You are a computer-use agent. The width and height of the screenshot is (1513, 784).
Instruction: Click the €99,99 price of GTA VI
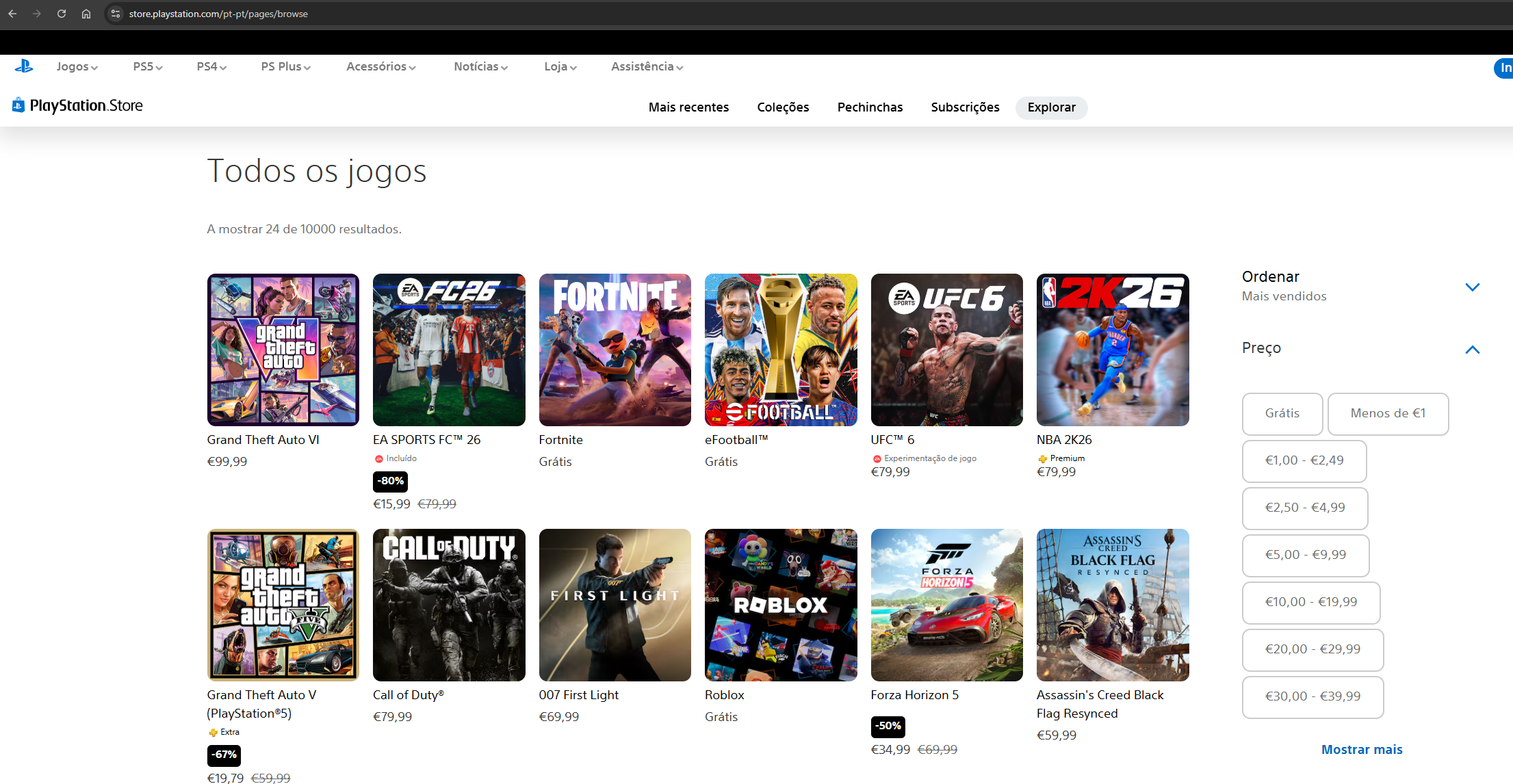[x=227, y=462]
